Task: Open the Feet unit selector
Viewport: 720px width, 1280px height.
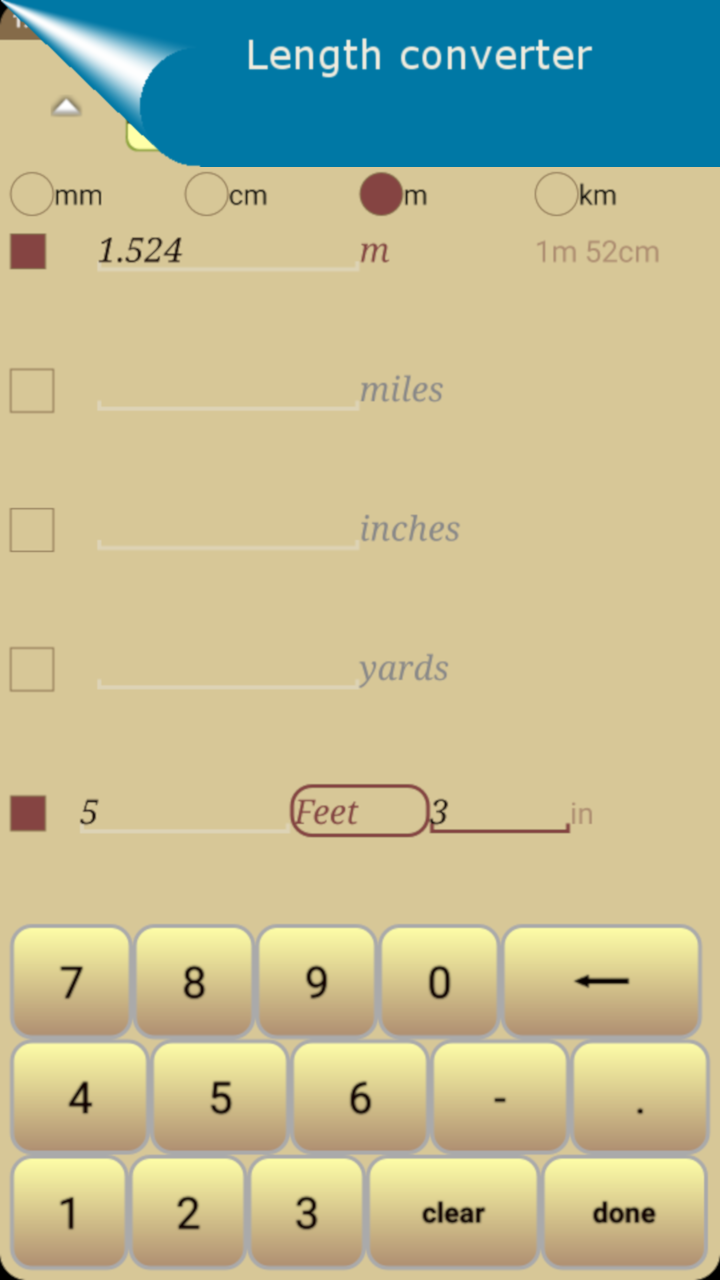Action: tap(359, 811)
